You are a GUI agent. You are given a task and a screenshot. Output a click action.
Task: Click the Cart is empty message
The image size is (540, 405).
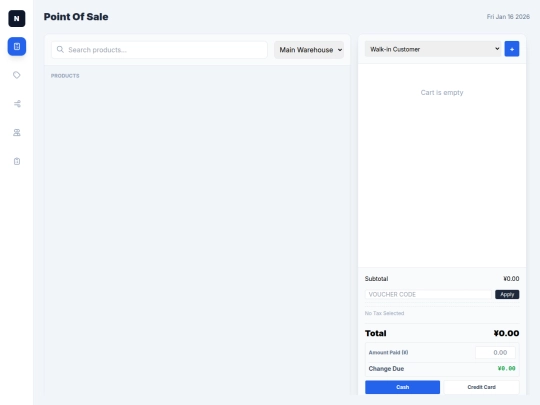coord(442,92)
